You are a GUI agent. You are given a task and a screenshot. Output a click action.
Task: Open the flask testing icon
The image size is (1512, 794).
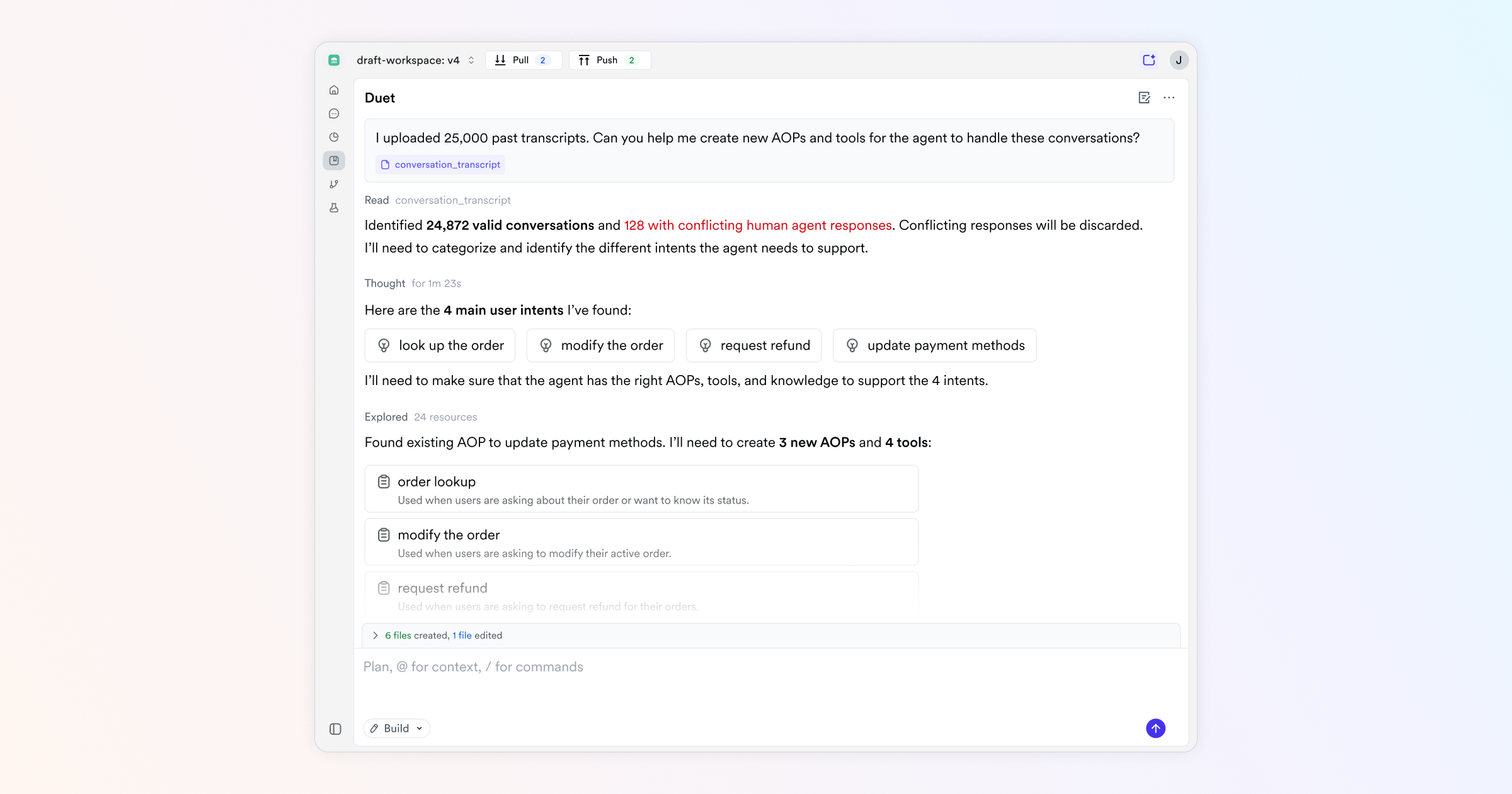pyautogui.click(x=334, y=208)
